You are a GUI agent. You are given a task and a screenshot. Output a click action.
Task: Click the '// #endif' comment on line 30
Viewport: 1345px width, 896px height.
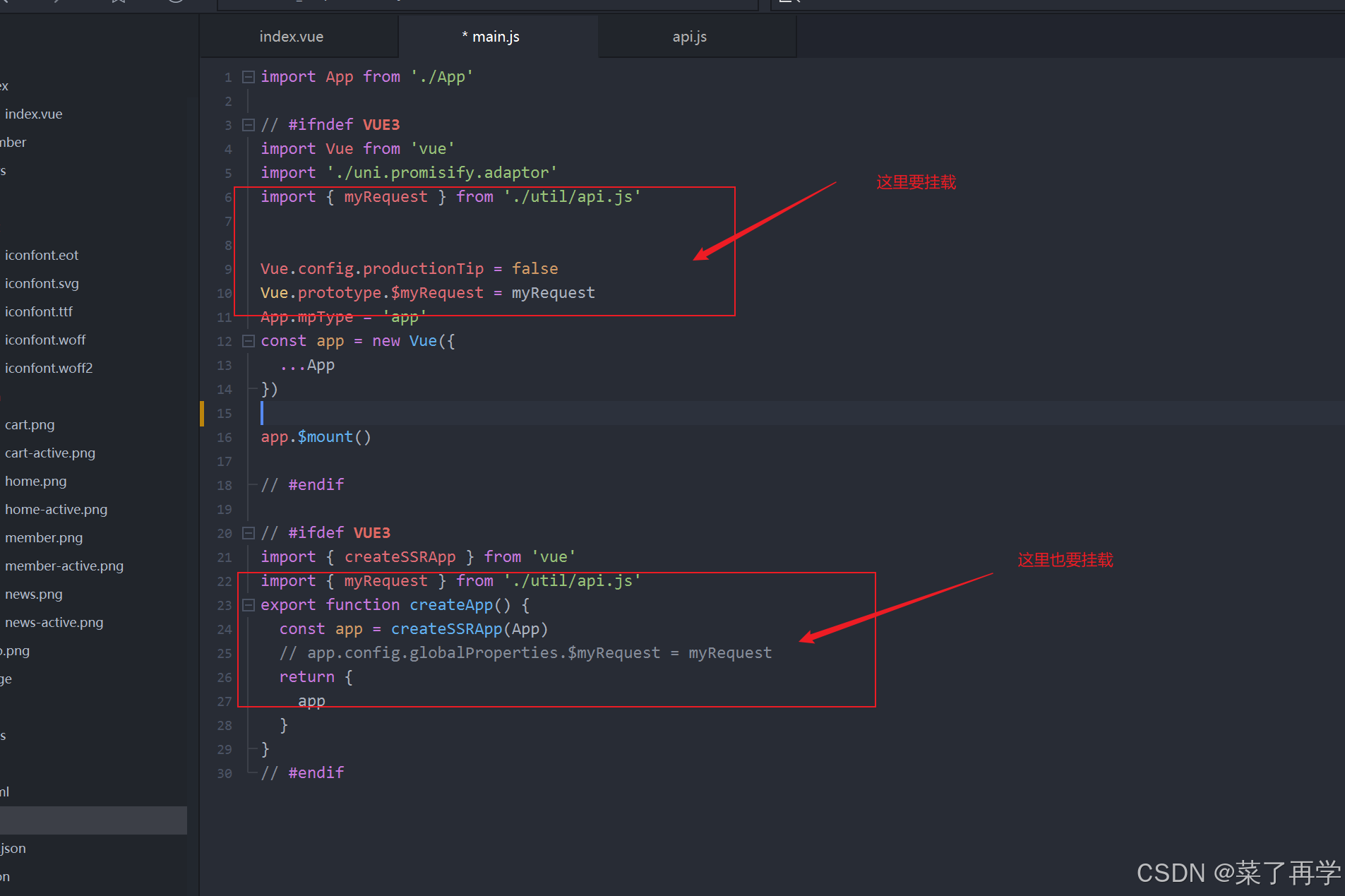tap(302, 773)
